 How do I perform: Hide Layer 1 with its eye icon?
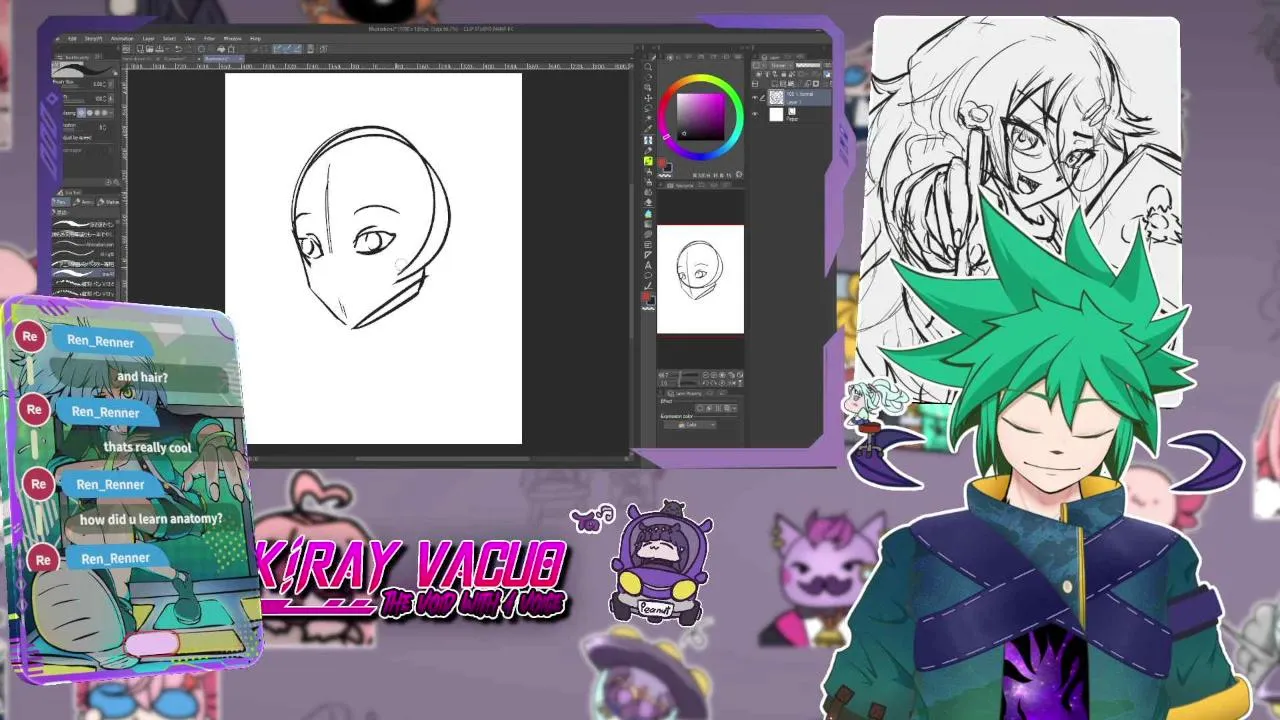point(754,98)
